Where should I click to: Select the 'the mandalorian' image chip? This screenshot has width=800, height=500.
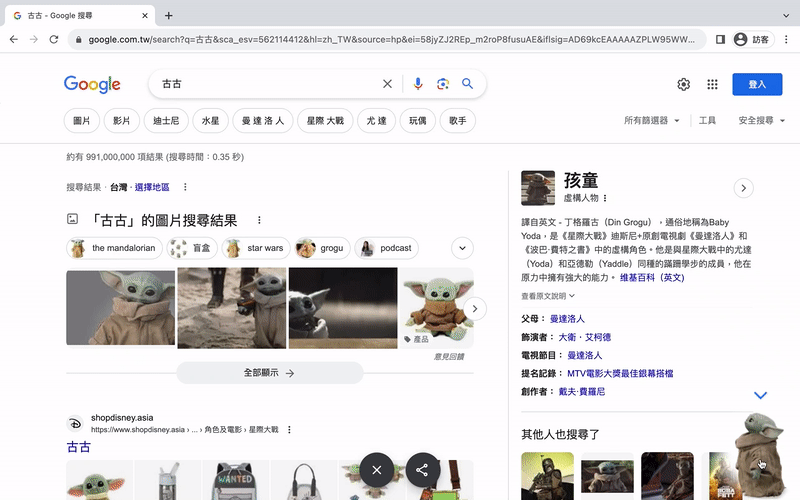pos(114,248)
